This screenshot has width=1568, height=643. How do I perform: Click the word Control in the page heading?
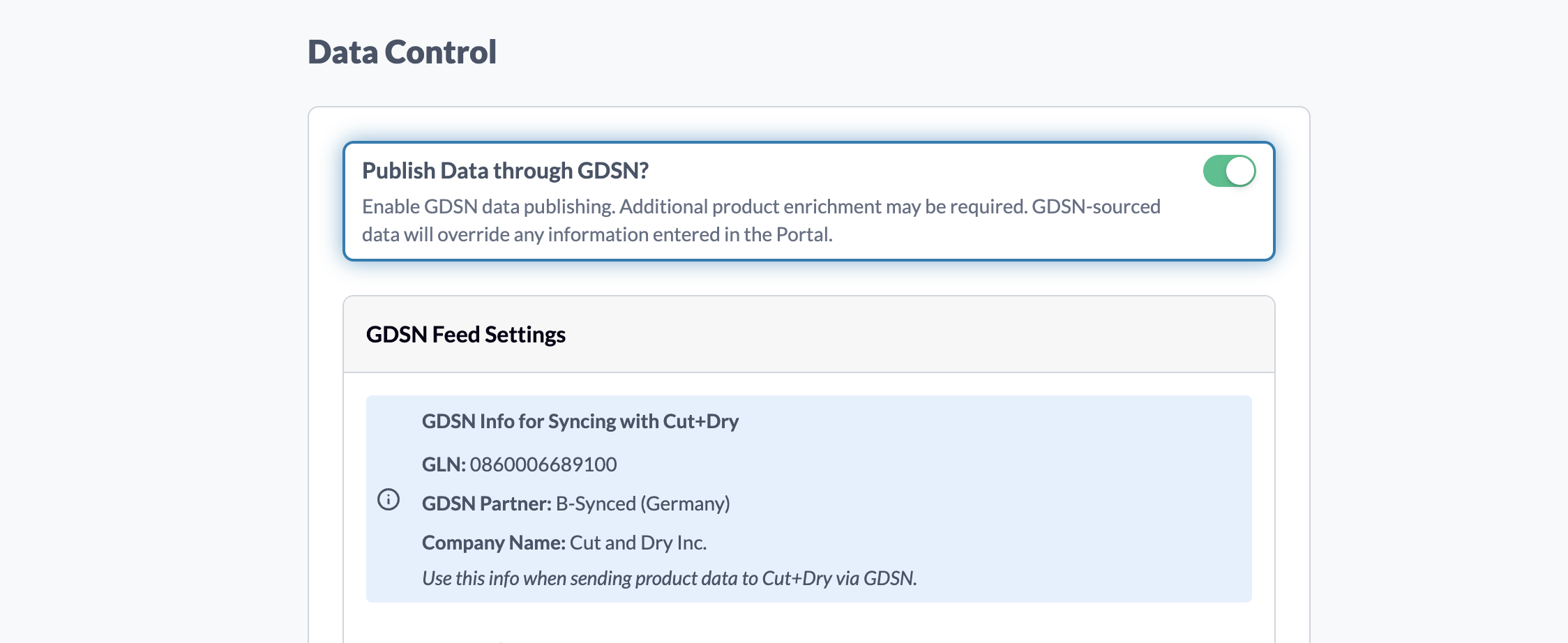(x=441, y=52)
